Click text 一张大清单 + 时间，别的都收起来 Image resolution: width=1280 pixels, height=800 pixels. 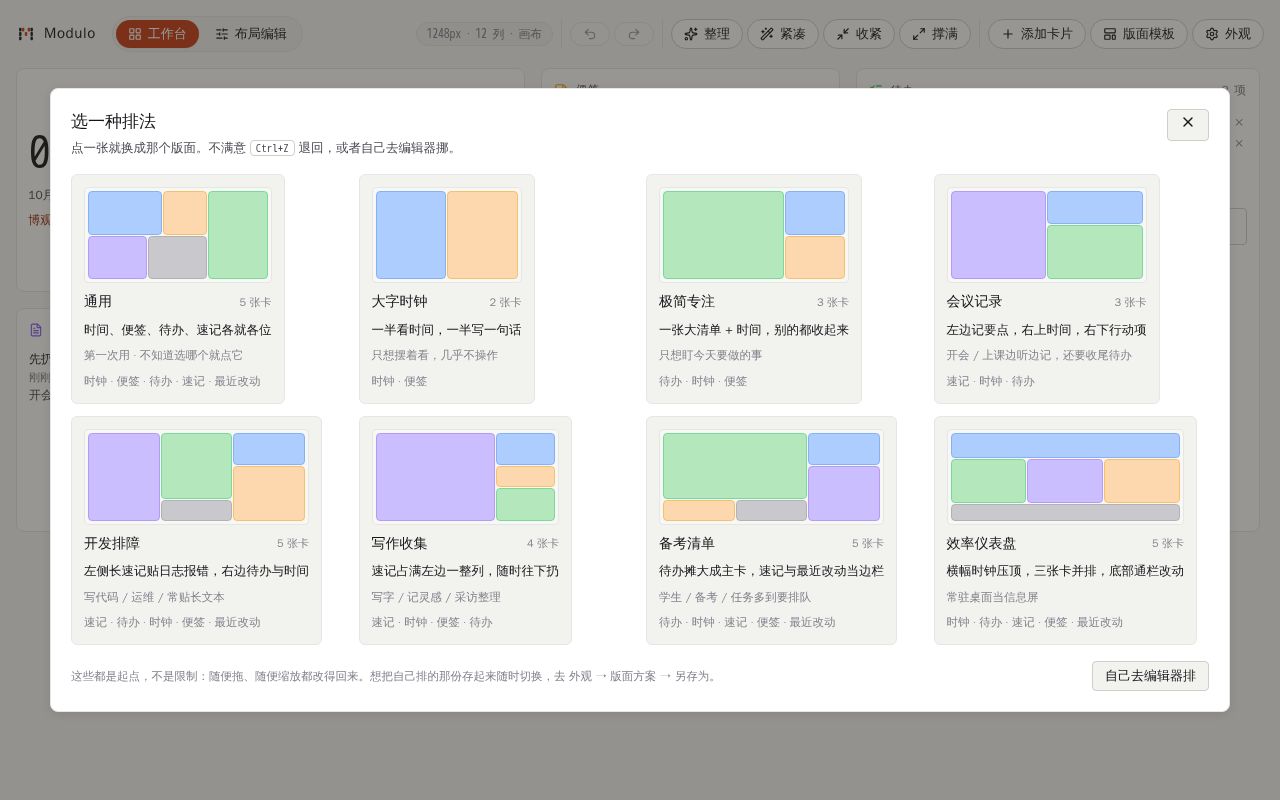point(754,330)
